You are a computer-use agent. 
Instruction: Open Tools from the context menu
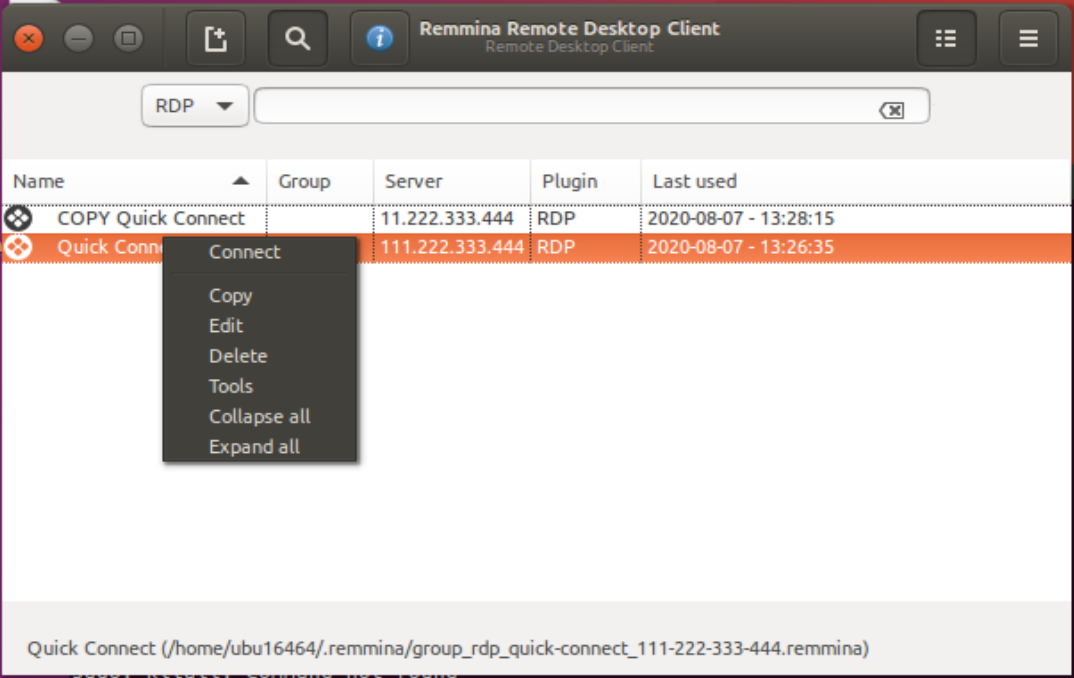point(231,386)
